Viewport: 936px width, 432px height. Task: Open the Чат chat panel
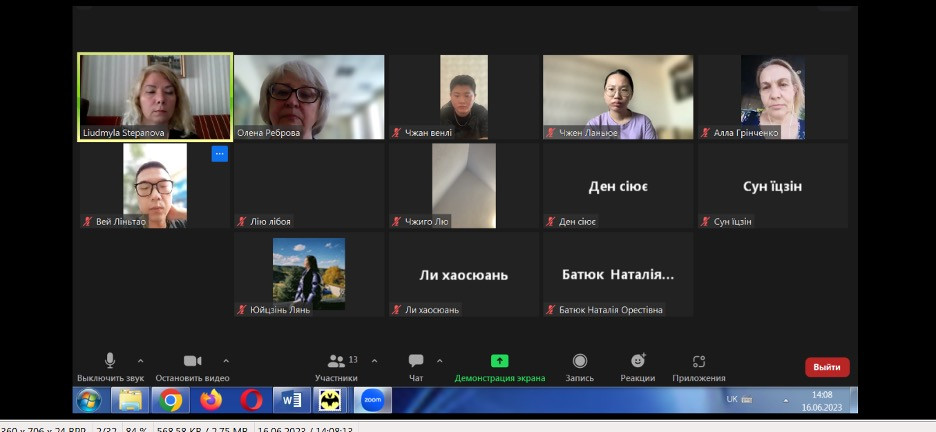click(x=416, y=367)
